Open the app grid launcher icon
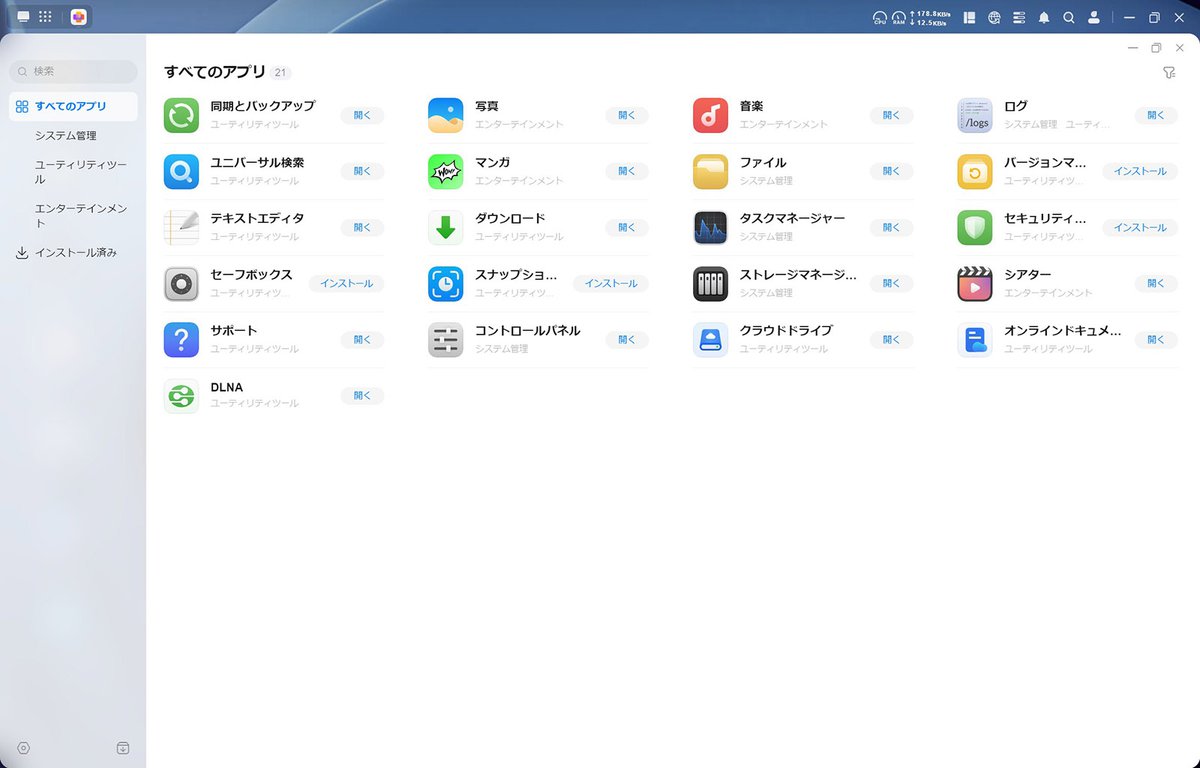This screenshot has height=768, width=1200. click(x=45, y=17)
